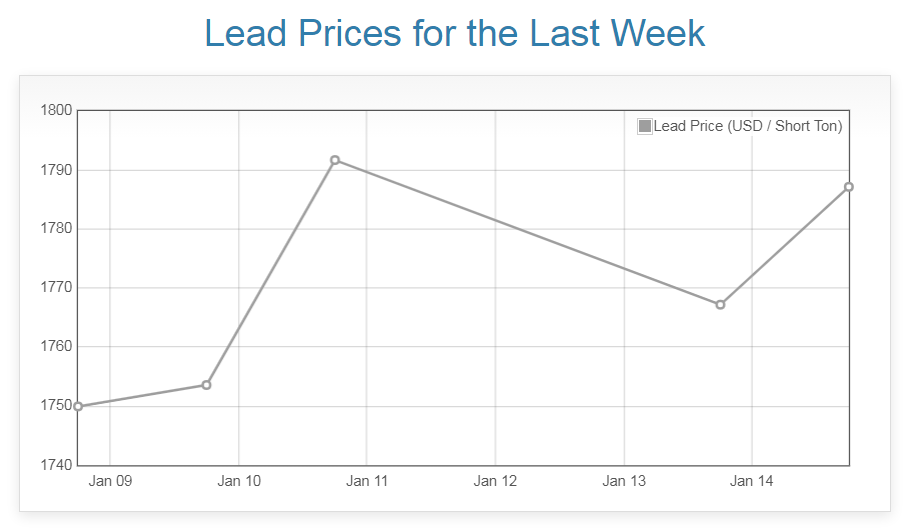Click the Jan 12 x-axis label
908x530 pixels.
click(495, 481)
